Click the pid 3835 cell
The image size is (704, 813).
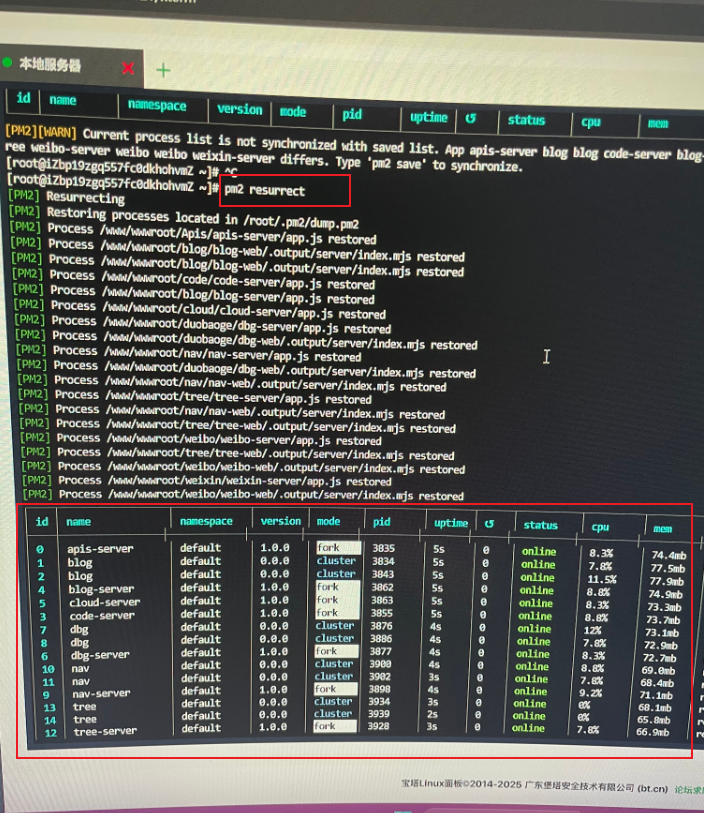pos(384,548)
